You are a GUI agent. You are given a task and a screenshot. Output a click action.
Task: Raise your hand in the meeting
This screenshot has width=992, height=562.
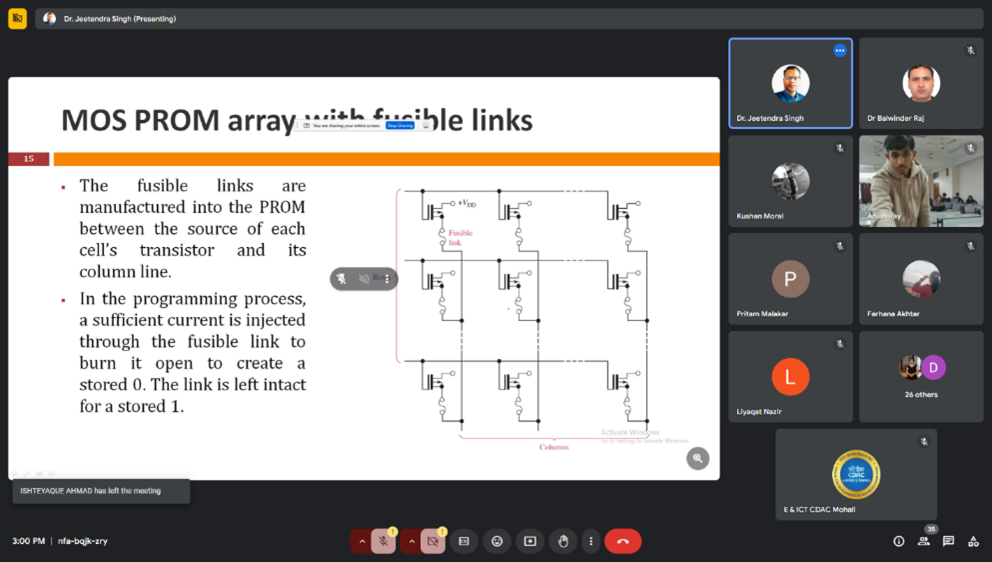coord(563,541)
